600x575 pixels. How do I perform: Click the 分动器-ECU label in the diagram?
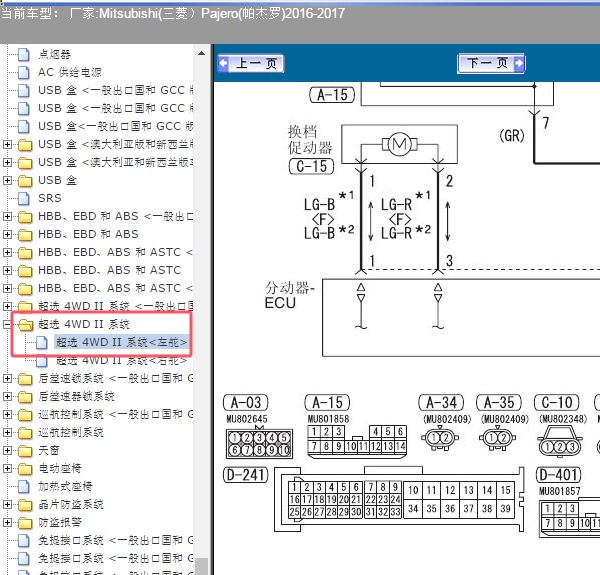click(x=290, y=295)
